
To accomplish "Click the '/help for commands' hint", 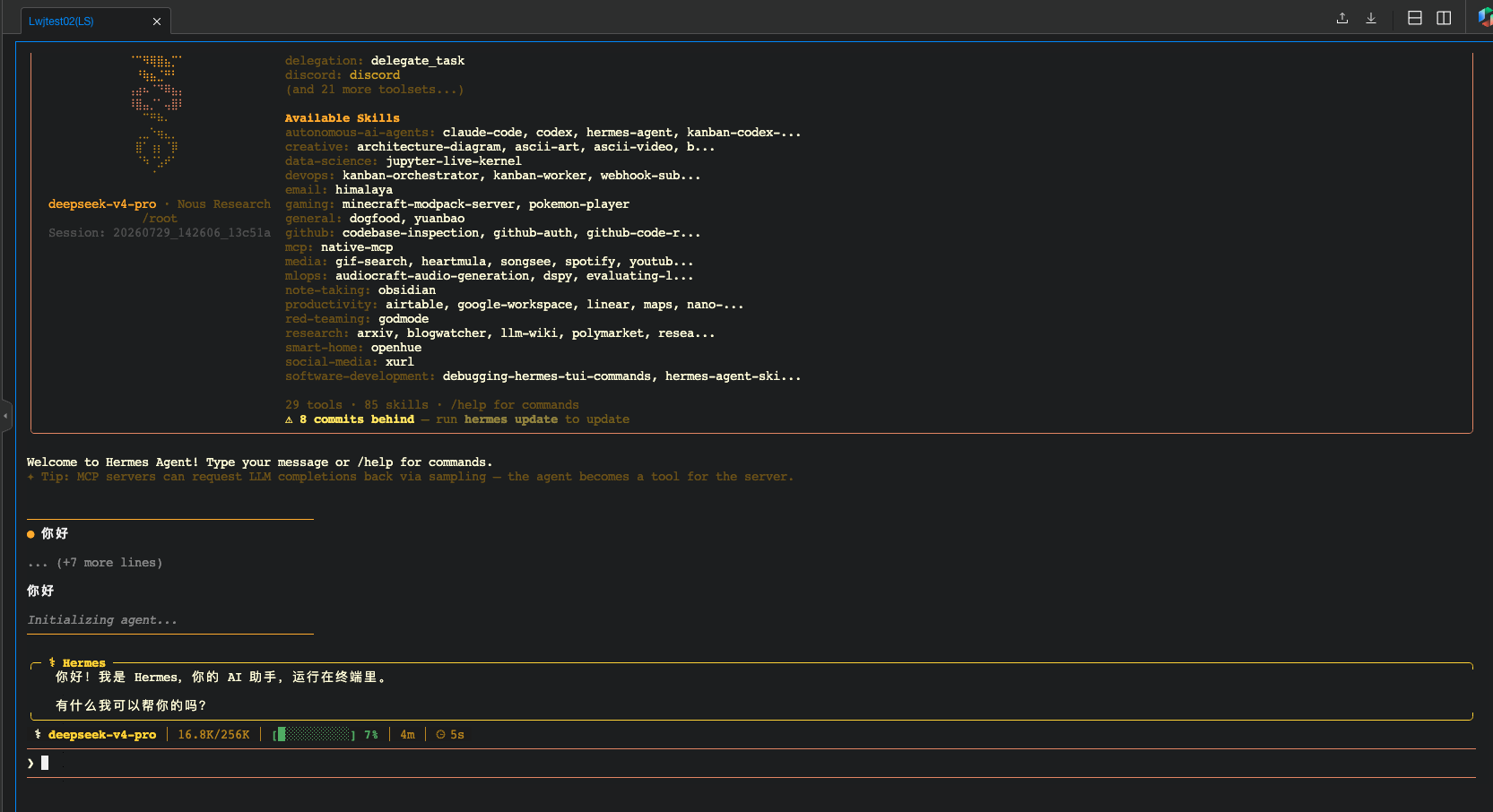I will click(515, 405).
